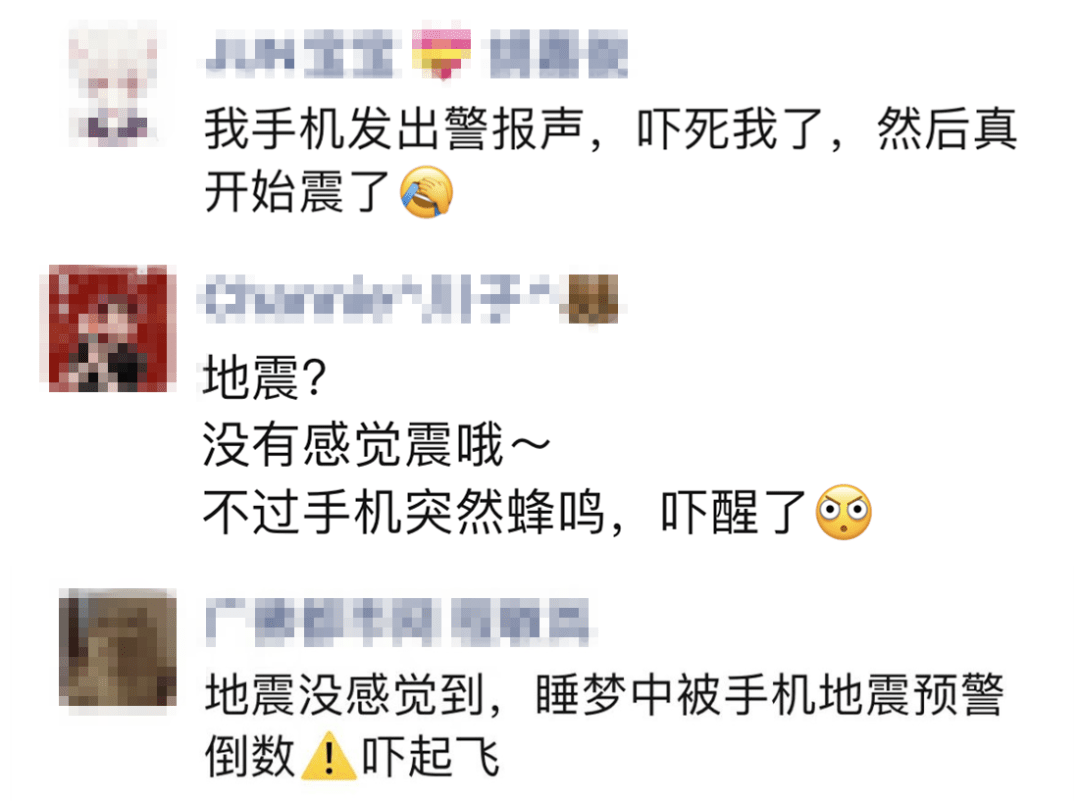Select the text 开始震了 in first comment
Image resolution: width=1080 pixels, height=801 pixels.
pos(298,192)
